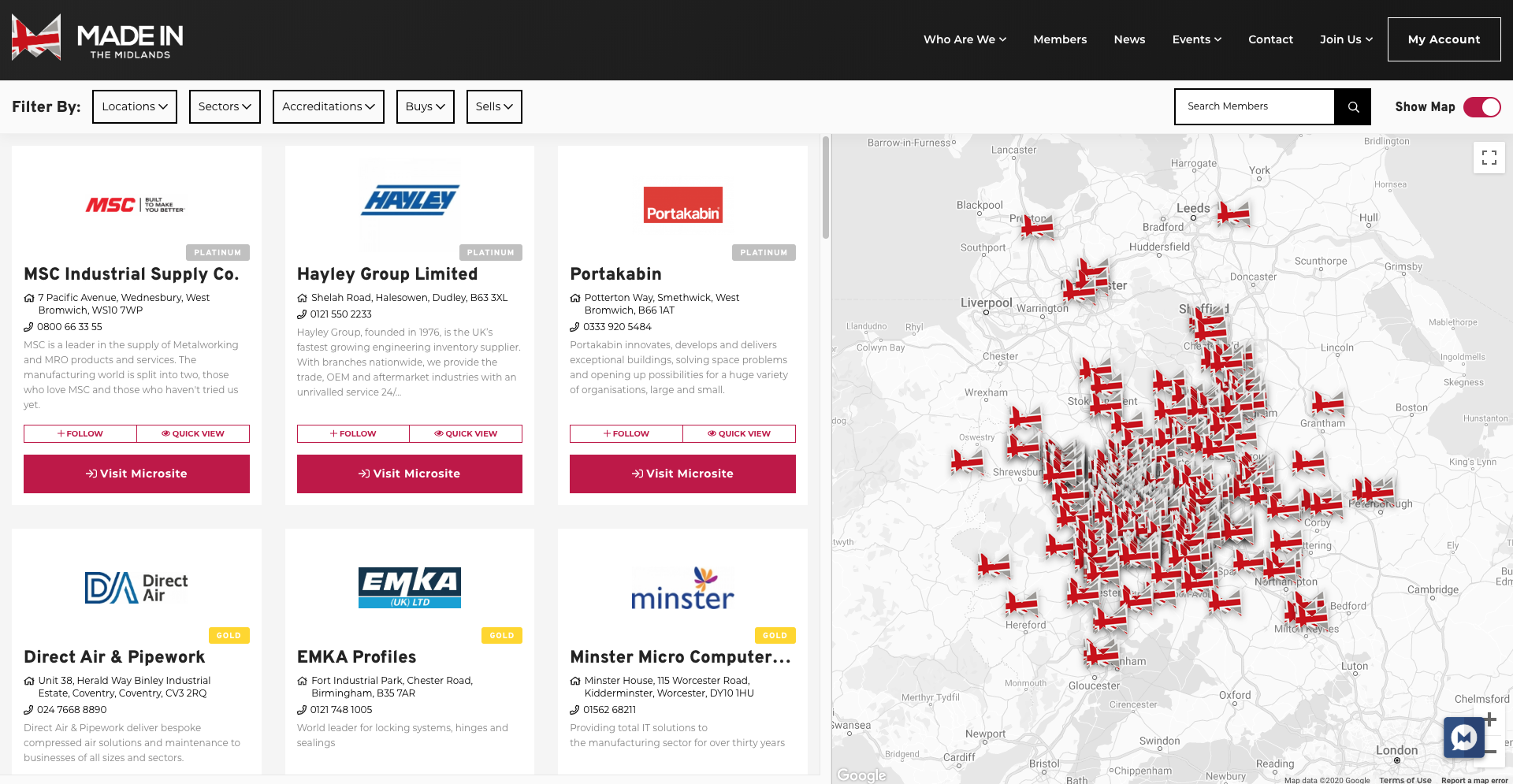Open map Terms of Use link

(1405, 780)
